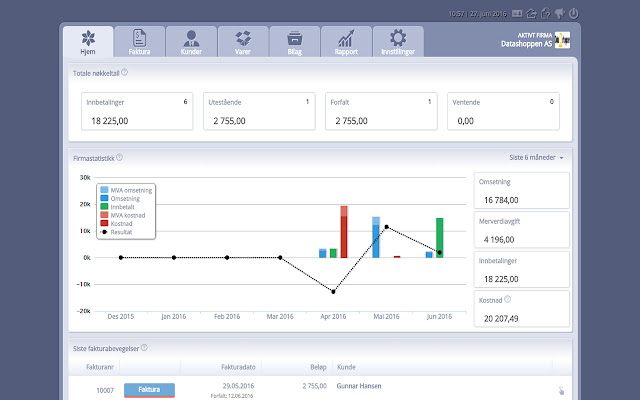
Task: Click the blue Faktura button for invoice 10007
Action: click(x=149, y=389)
